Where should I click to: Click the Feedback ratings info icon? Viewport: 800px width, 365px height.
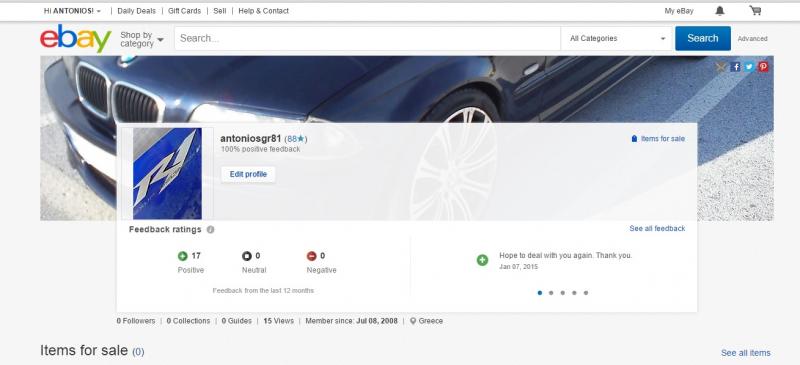pos(210,230)
